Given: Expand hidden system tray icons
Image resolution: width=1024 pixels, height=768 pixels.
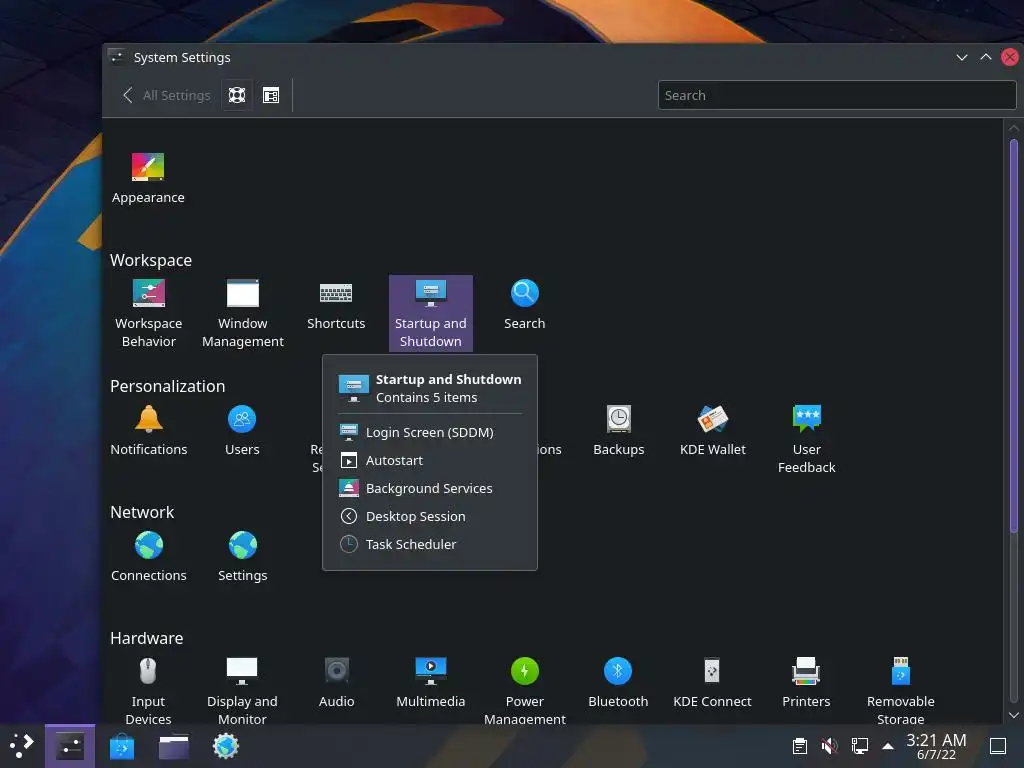Looking at the screenshot, I should tap(888, 746).
